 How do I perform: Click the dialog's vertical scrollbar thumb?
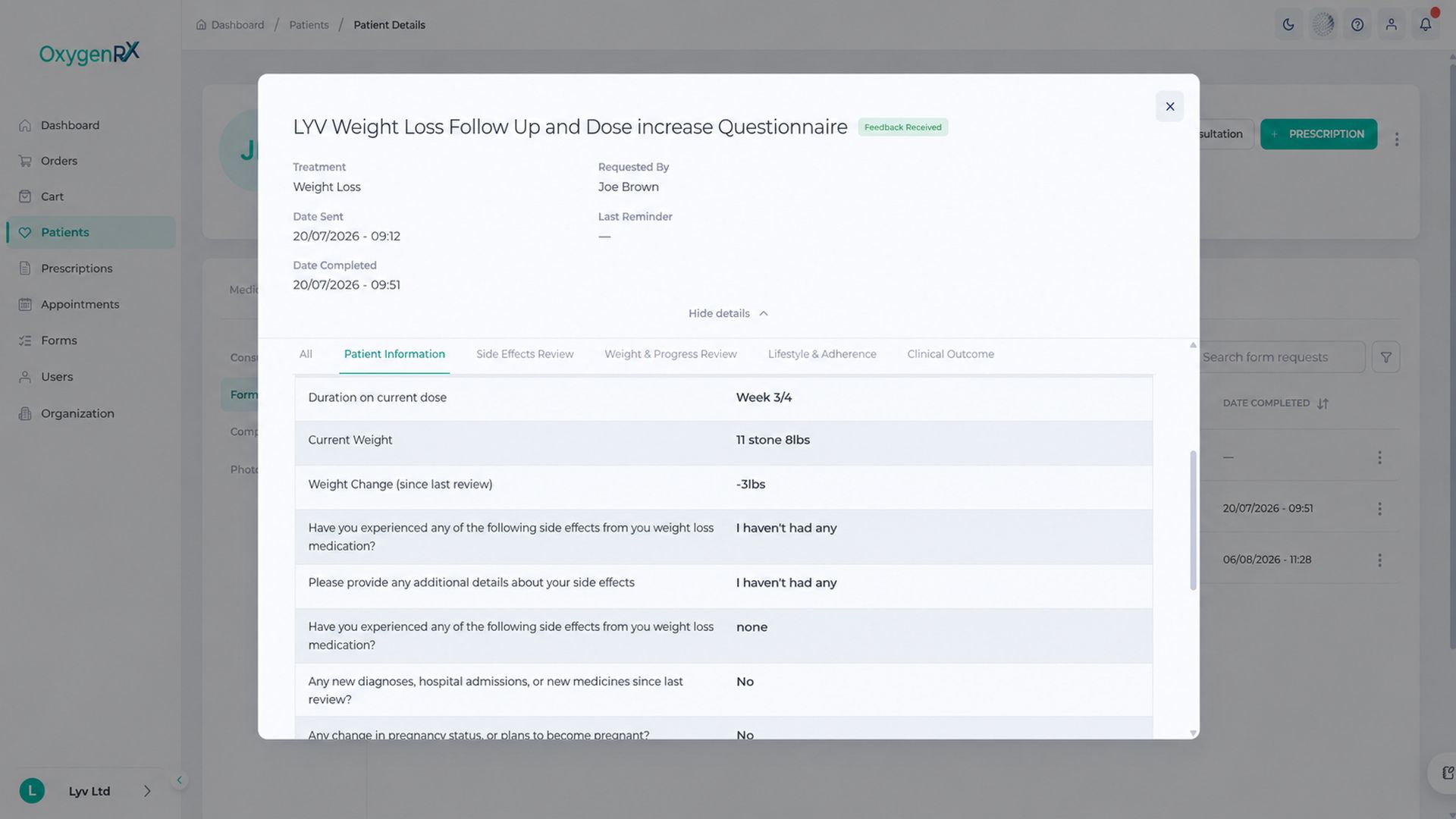pos(1193,520)
